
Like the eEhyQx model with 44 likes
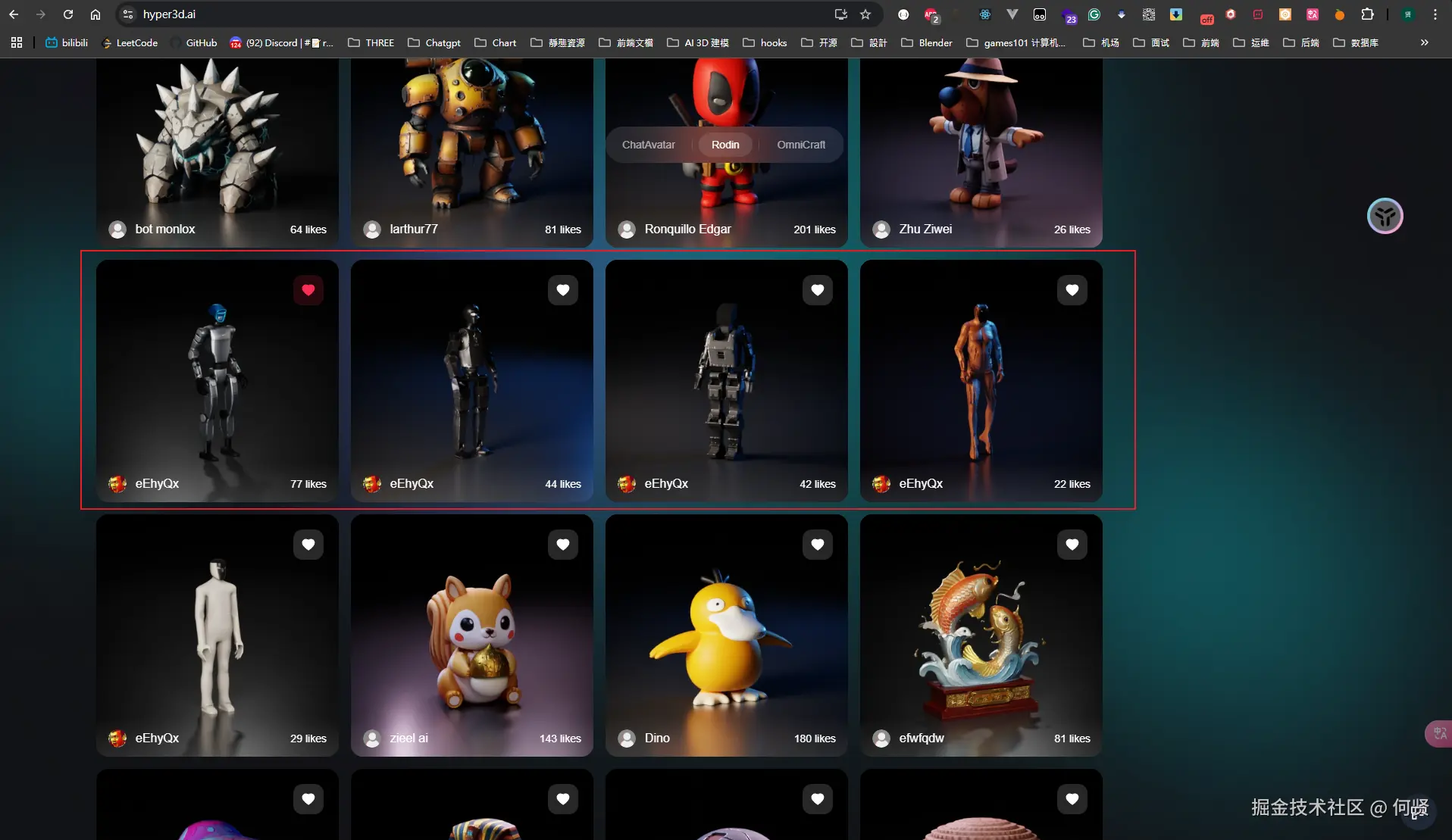[563, 290]
